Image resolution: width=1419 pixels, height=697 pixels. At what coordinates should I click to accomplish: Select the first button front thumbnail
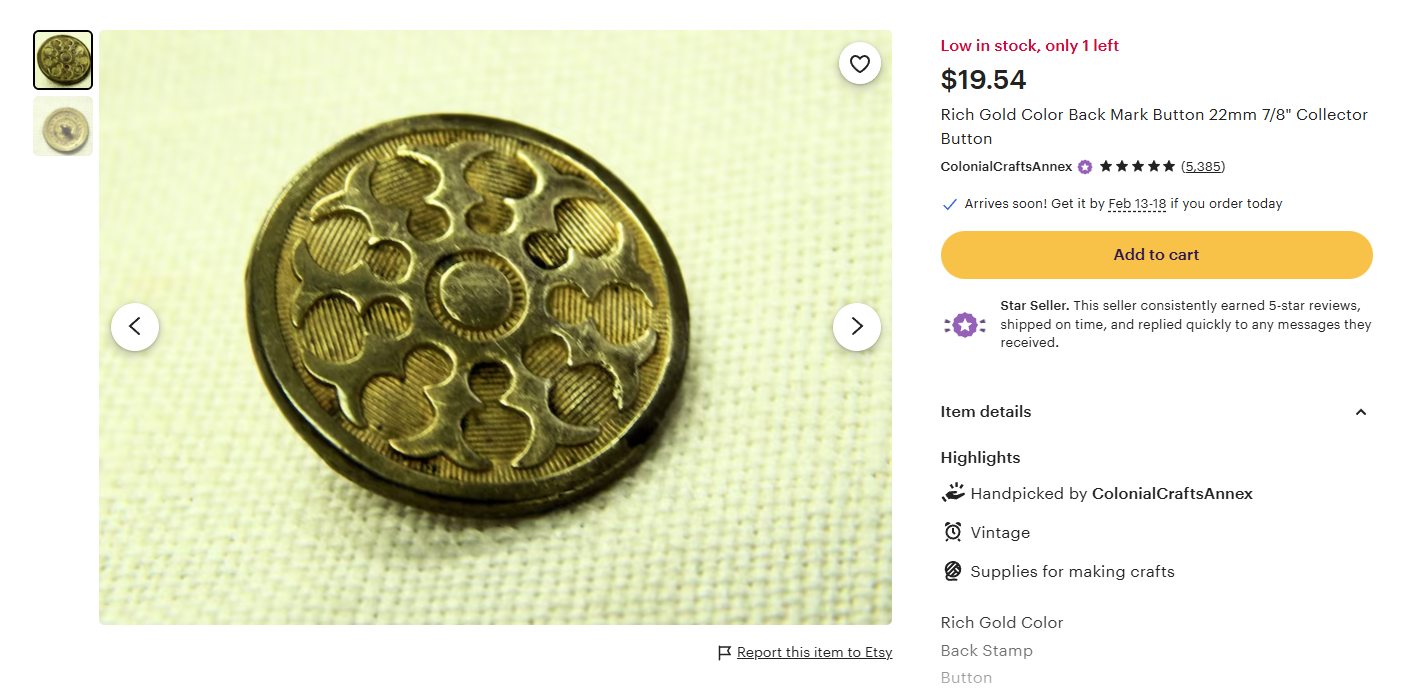coord(63,60)
